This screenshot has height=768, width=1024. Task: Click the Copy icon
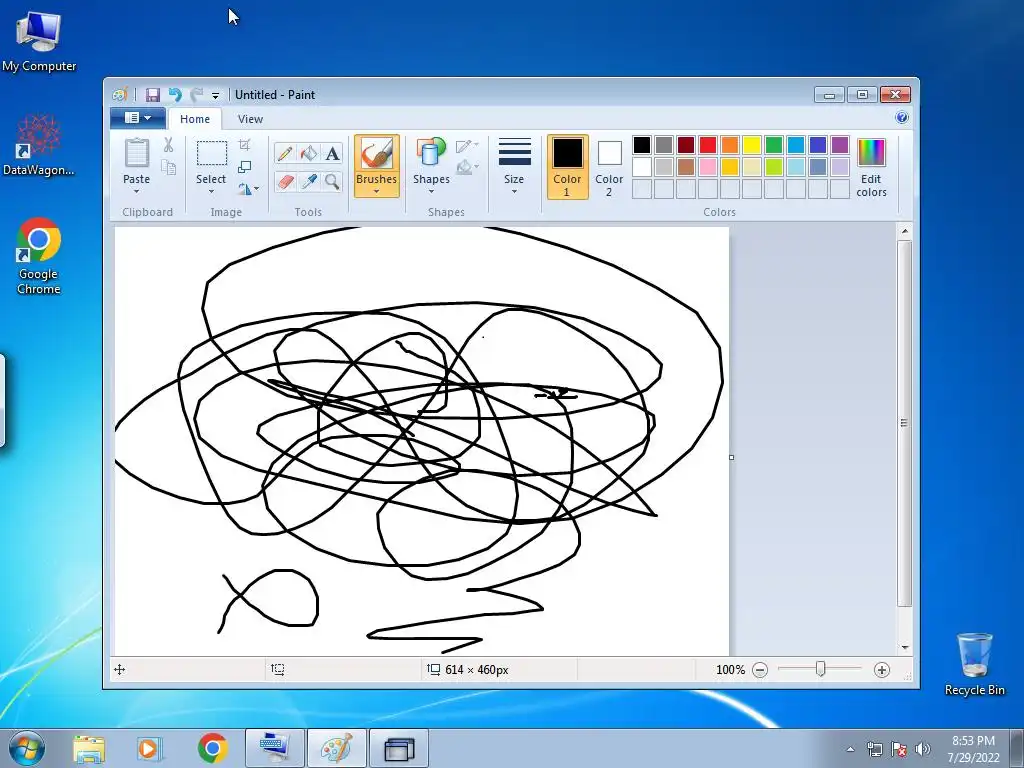(x=168, y=168)
